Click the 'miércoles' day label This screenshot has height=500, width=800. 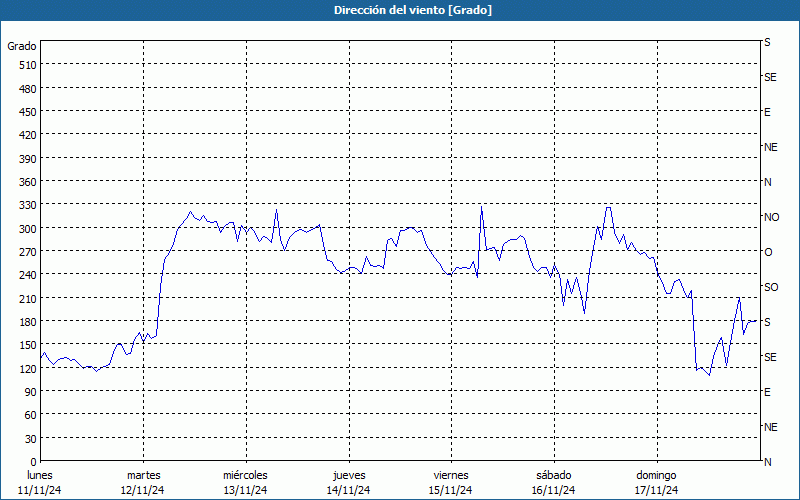pos(245,475)
